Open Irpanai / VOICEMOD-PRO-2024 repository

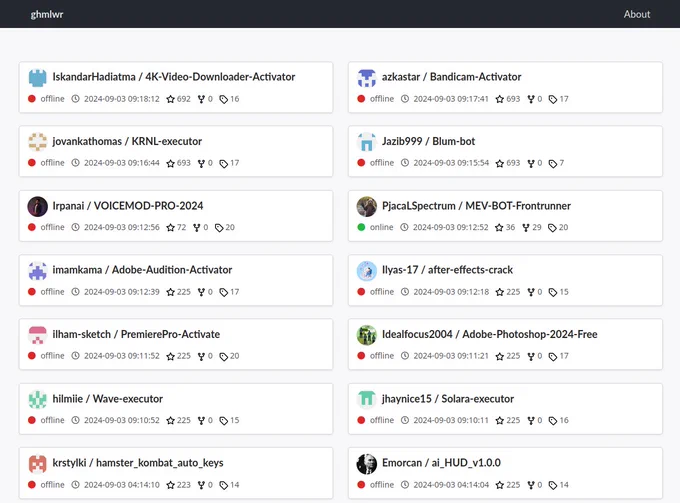128,206
